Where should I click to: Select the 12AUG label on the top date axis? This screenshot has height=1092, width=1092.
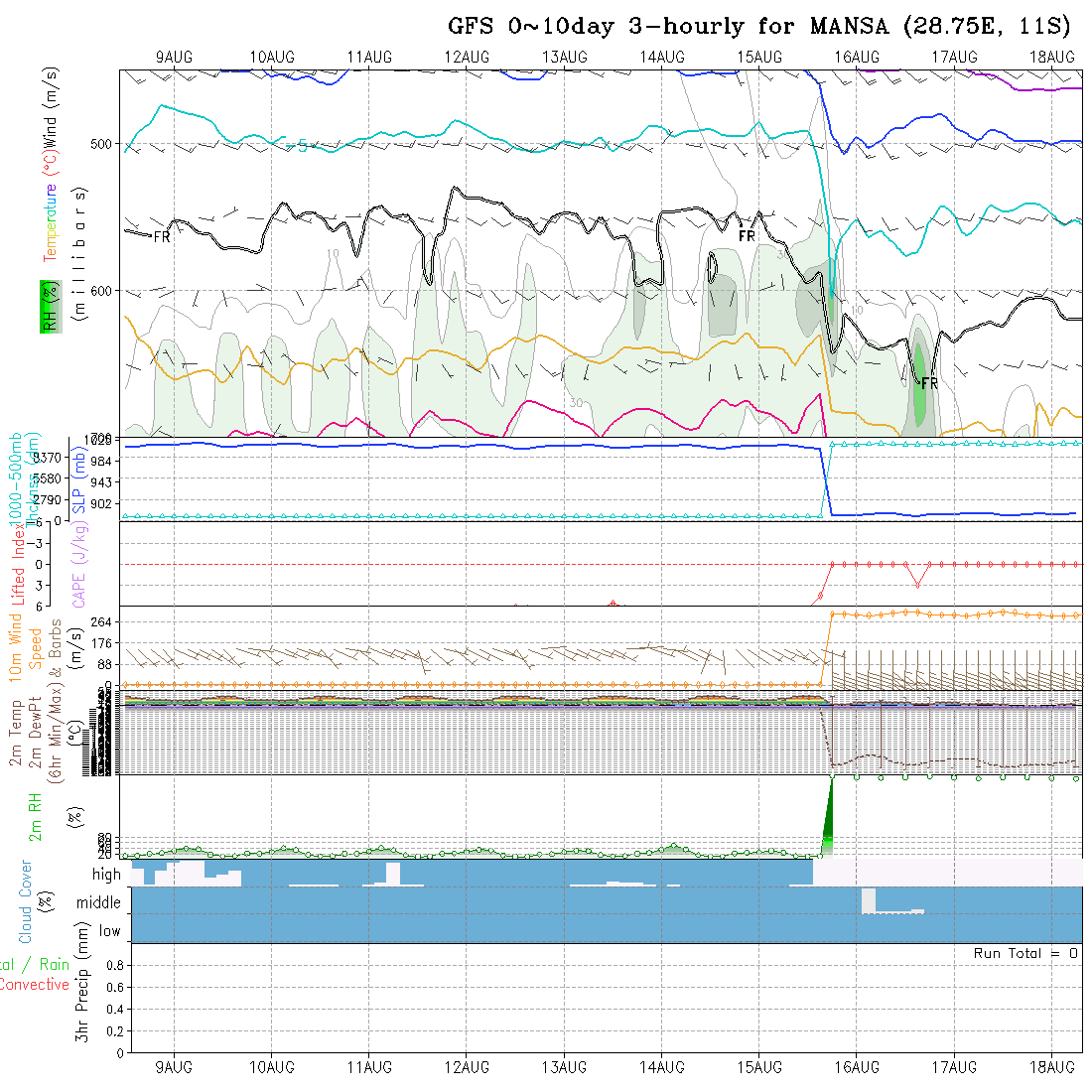click(467, 58)
